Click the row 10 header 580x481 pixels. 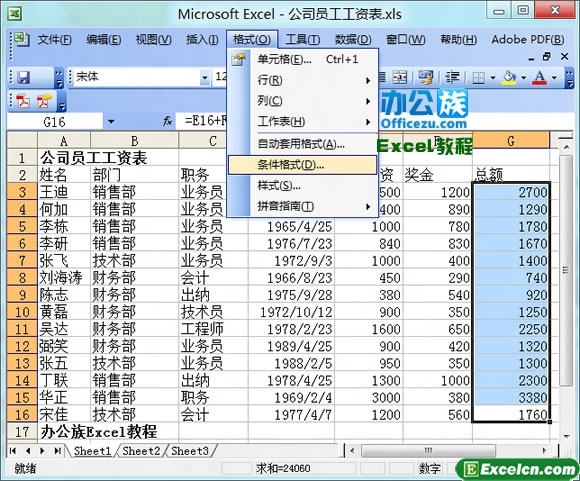coord(22,312)
